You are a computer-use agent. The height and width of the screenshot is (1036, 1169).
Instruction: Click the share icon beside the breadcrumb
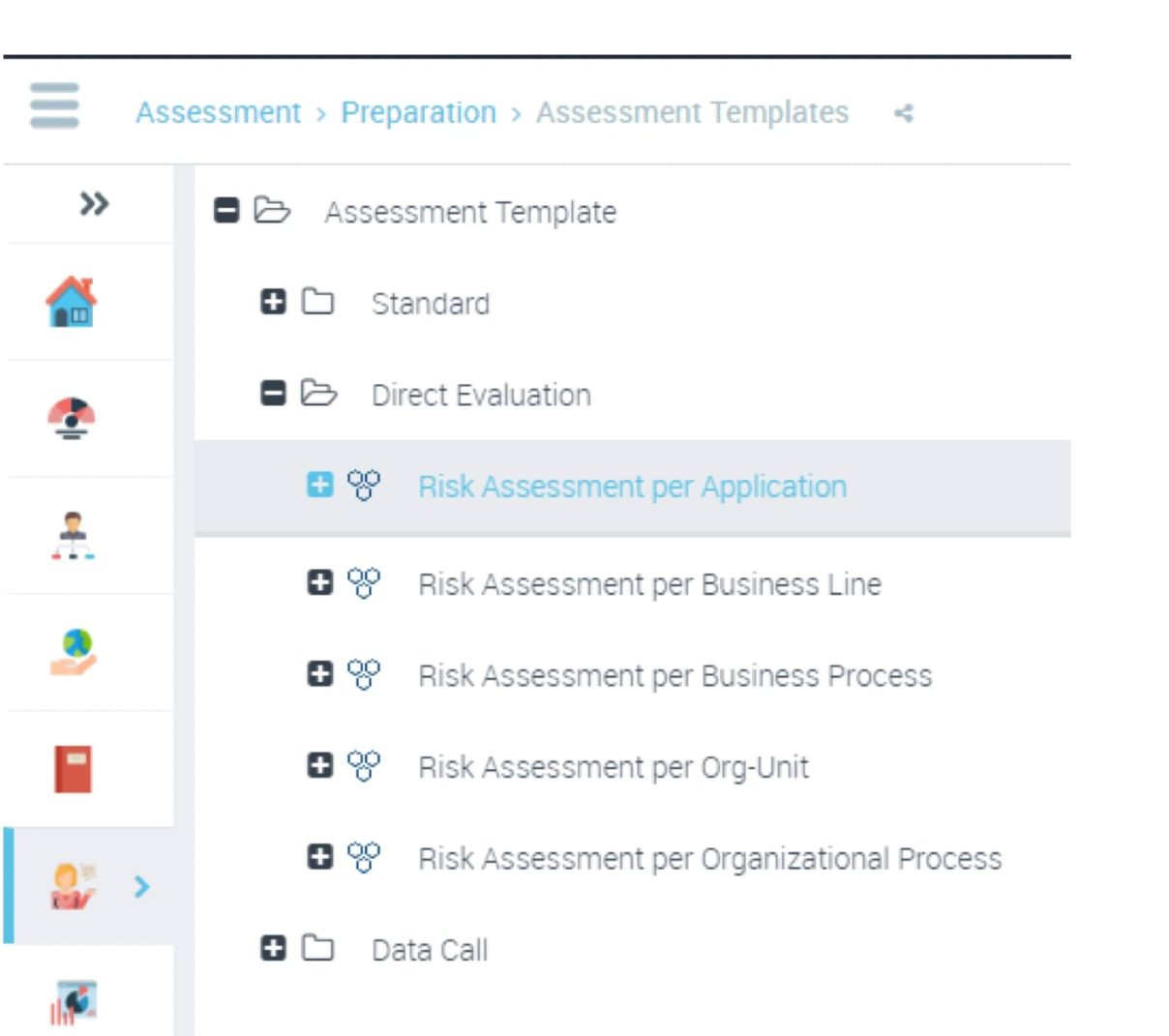point(904,113)
